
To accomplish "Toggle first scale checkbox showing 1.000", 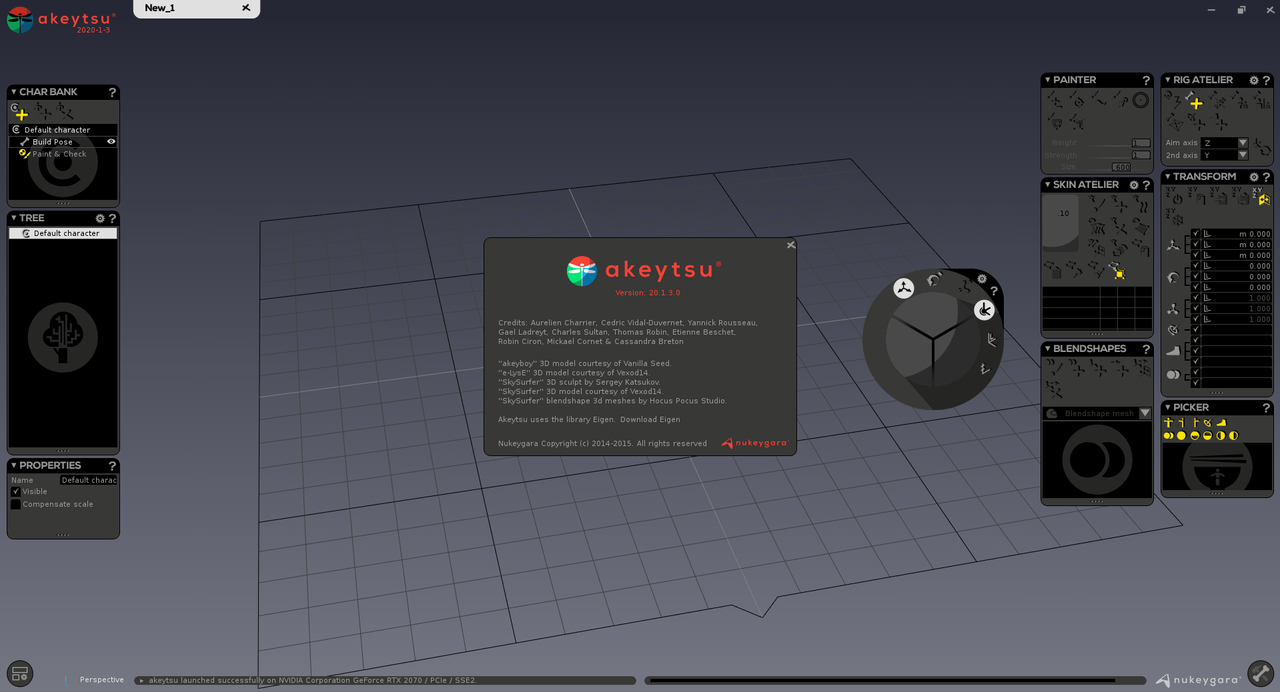I will click(1196, 298).
